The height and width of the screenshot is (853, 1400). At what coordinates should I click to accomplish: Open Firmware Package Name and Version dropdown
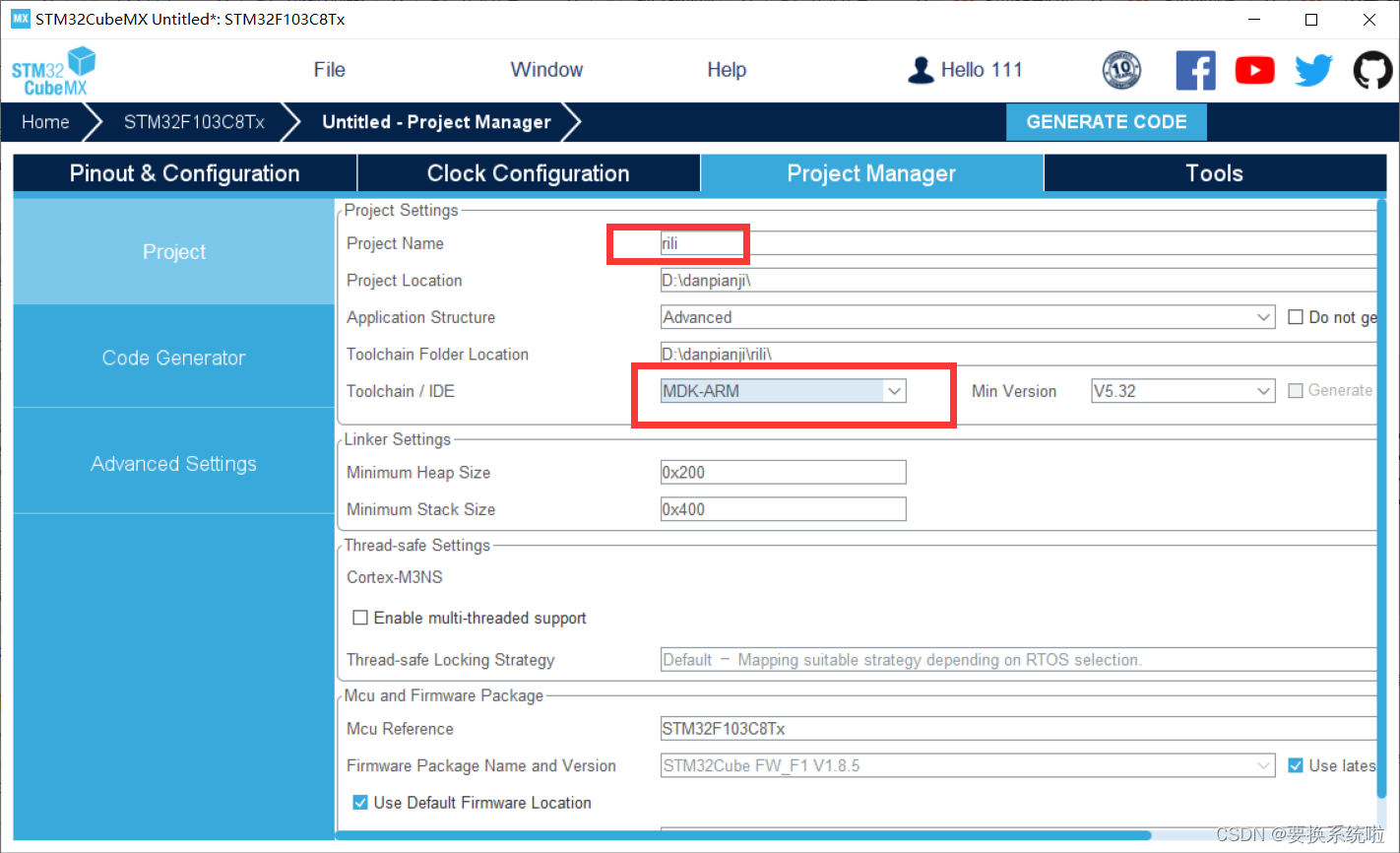pos(968,765)
